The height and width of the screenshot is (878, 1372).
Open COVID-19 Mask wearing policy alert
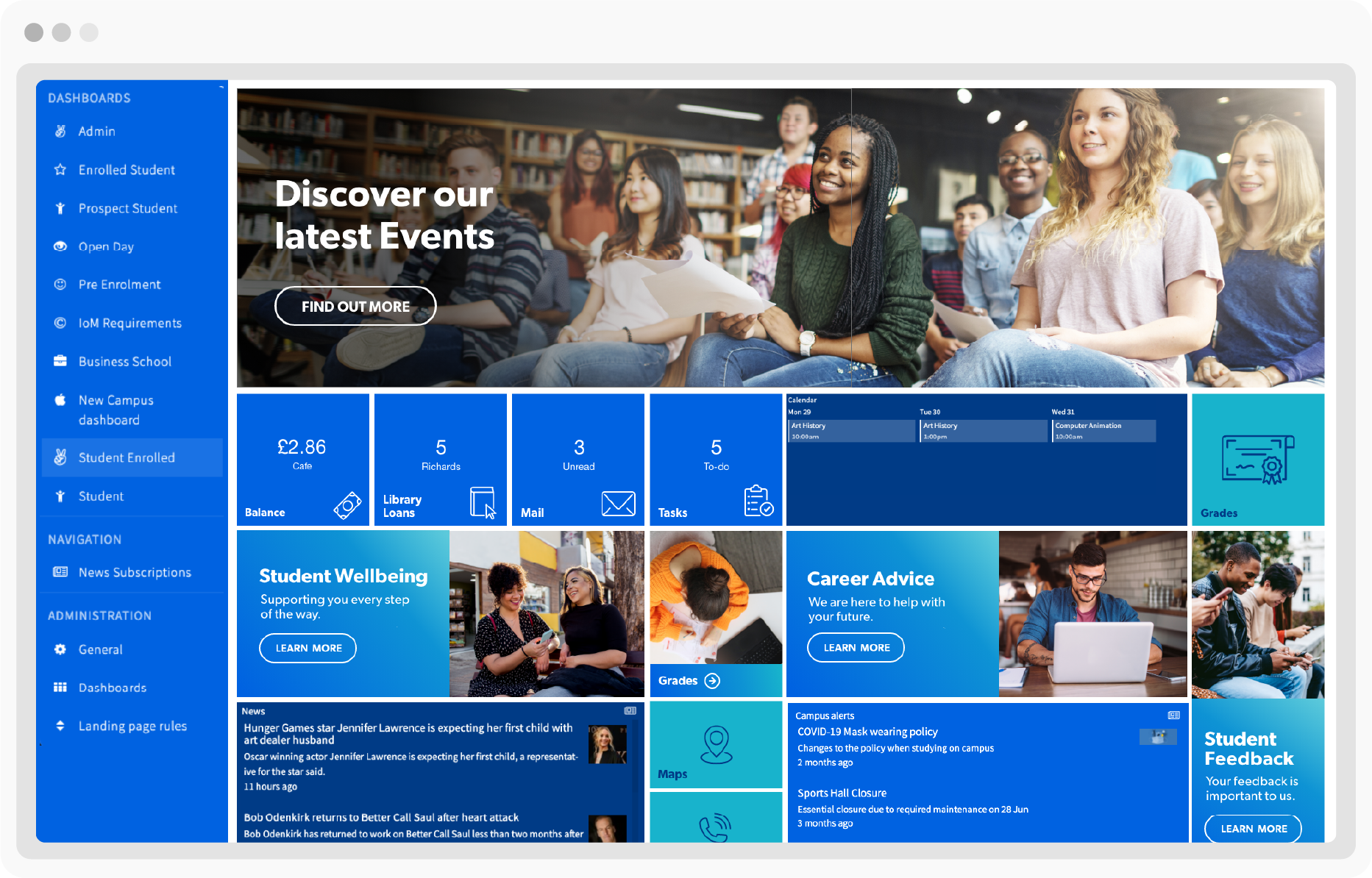tap(867, 732)
